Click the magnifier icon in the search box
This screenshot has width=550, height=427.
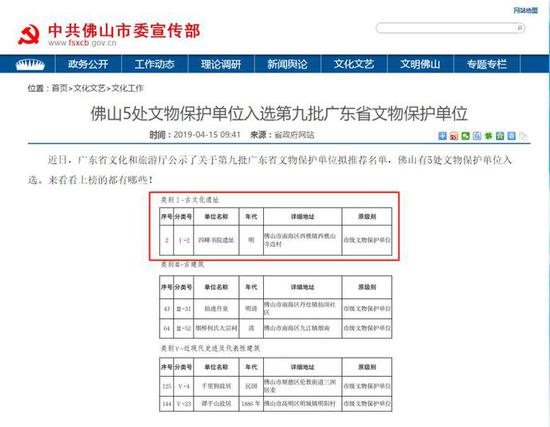click(520, 28)
